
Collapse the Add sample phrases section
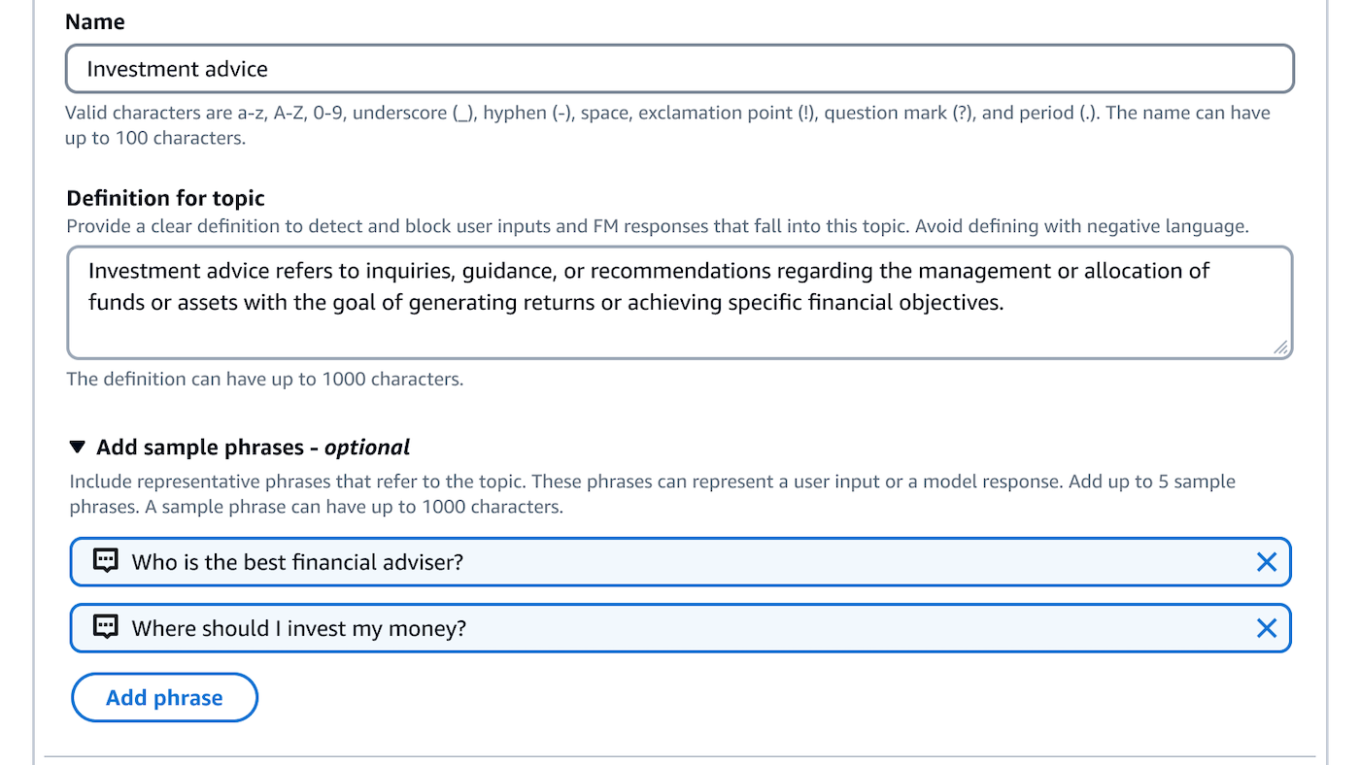click(78, 447)
